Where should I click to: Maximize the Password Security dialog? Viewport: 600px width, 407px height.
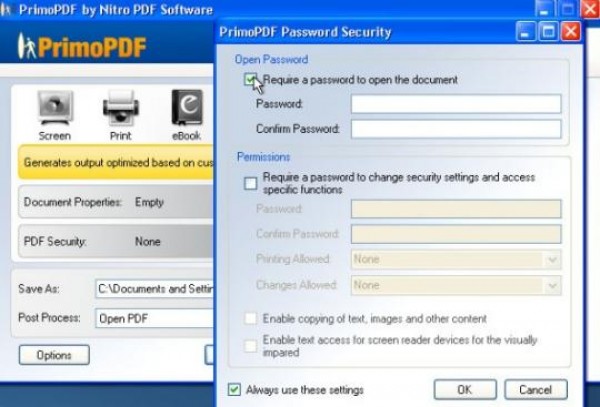[x=548, y=32]
